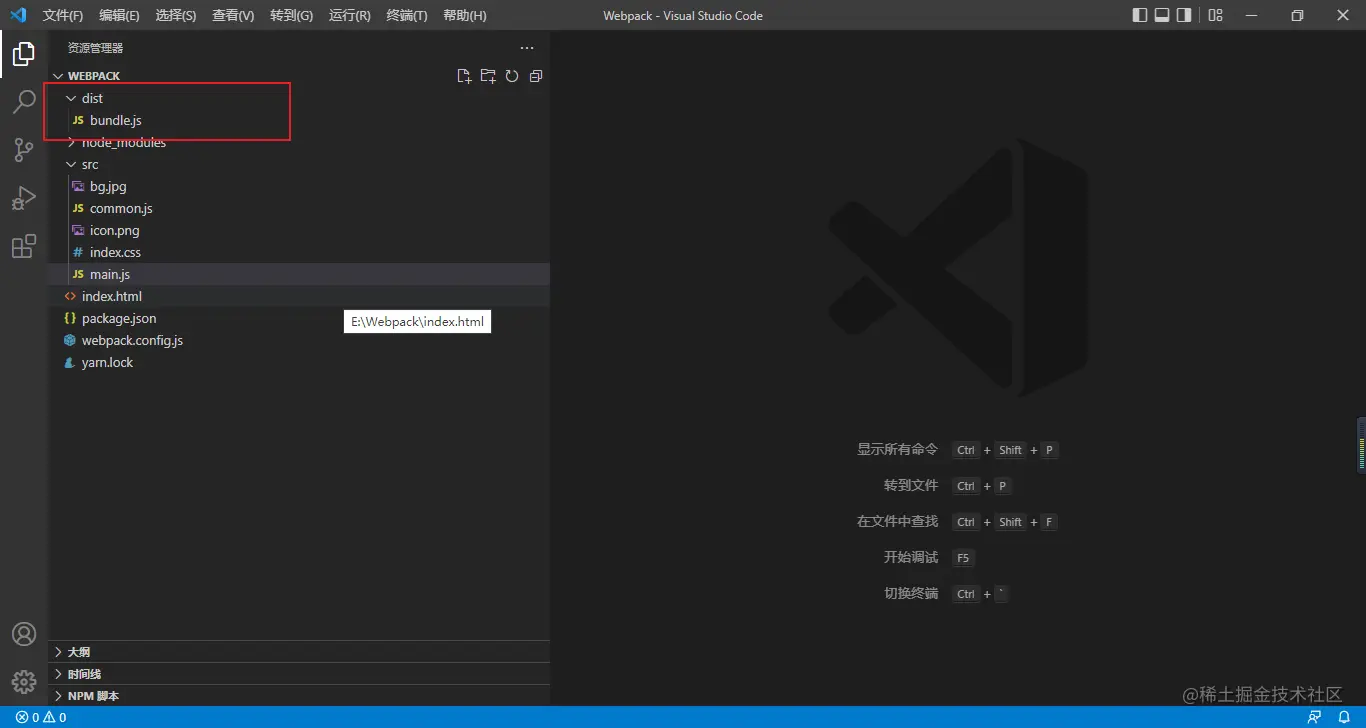Image resolution: width=1366 pixels, height=728 pixels.
Task: Open the 运行(R) menu
Action: [x=349, y=16]
